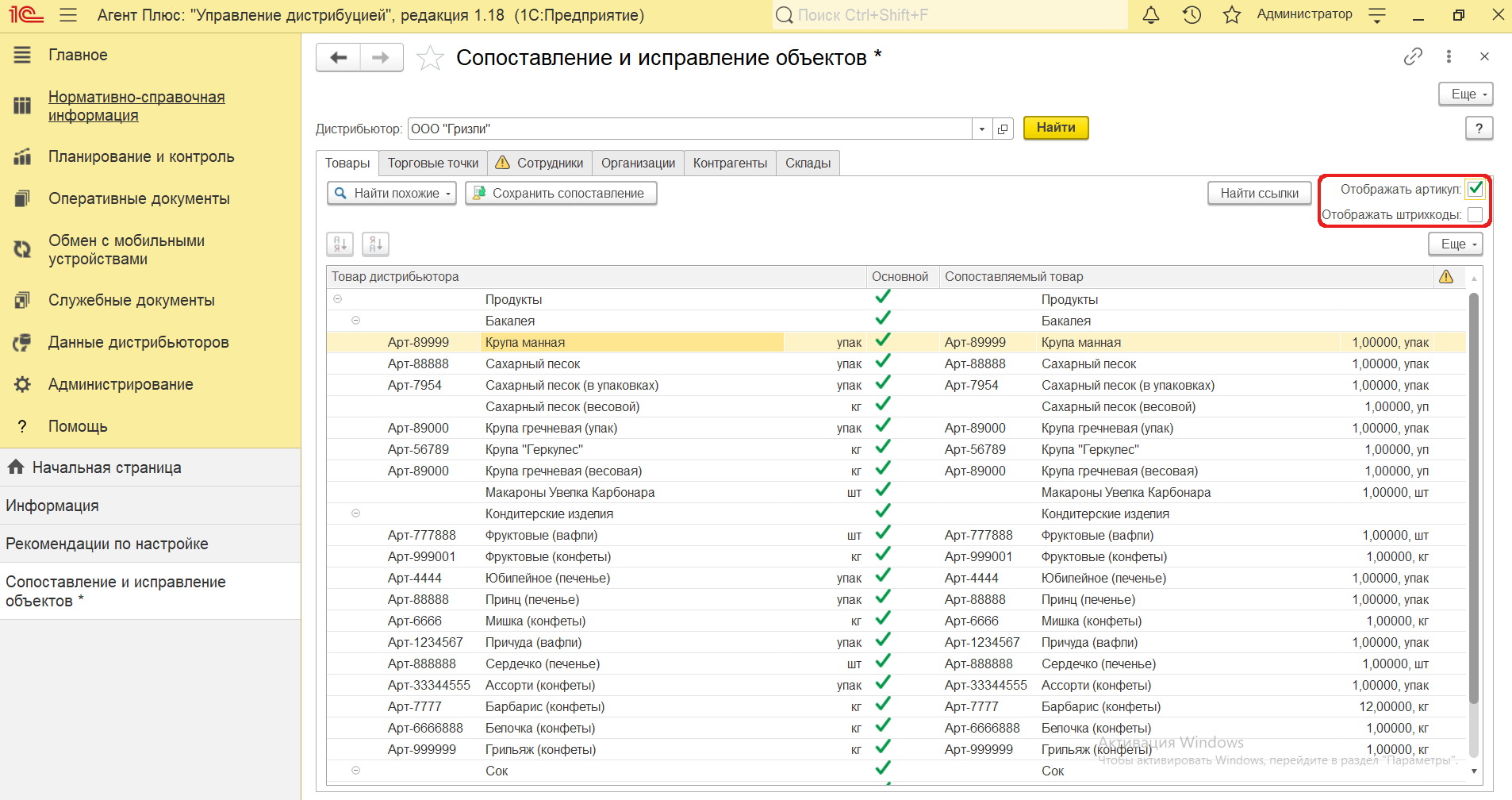Switch to the Организации tab
Screen dimensions: 1512x800
tap(638, 163)
